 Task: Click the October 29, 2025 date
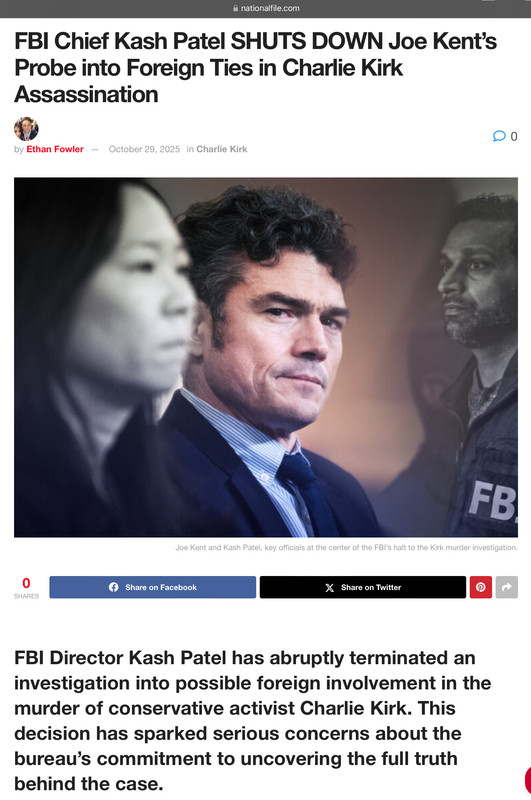pyautogui.click(x=144, y=149)
